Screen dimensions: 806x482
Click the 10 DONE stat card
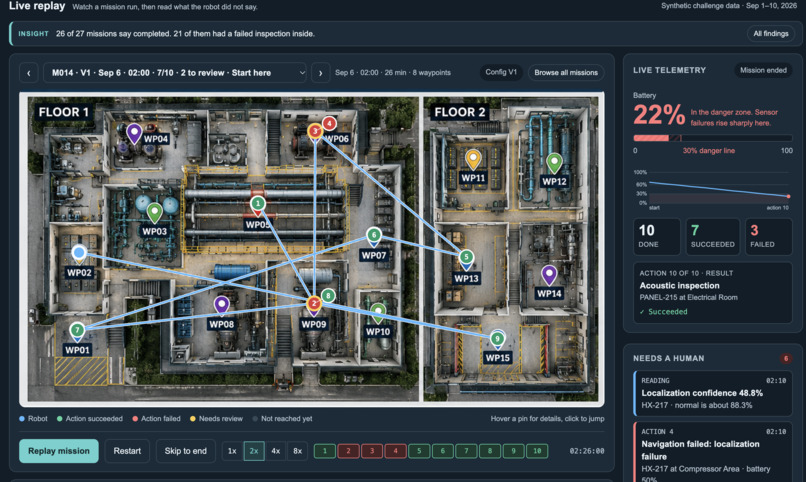coord(657,236)
